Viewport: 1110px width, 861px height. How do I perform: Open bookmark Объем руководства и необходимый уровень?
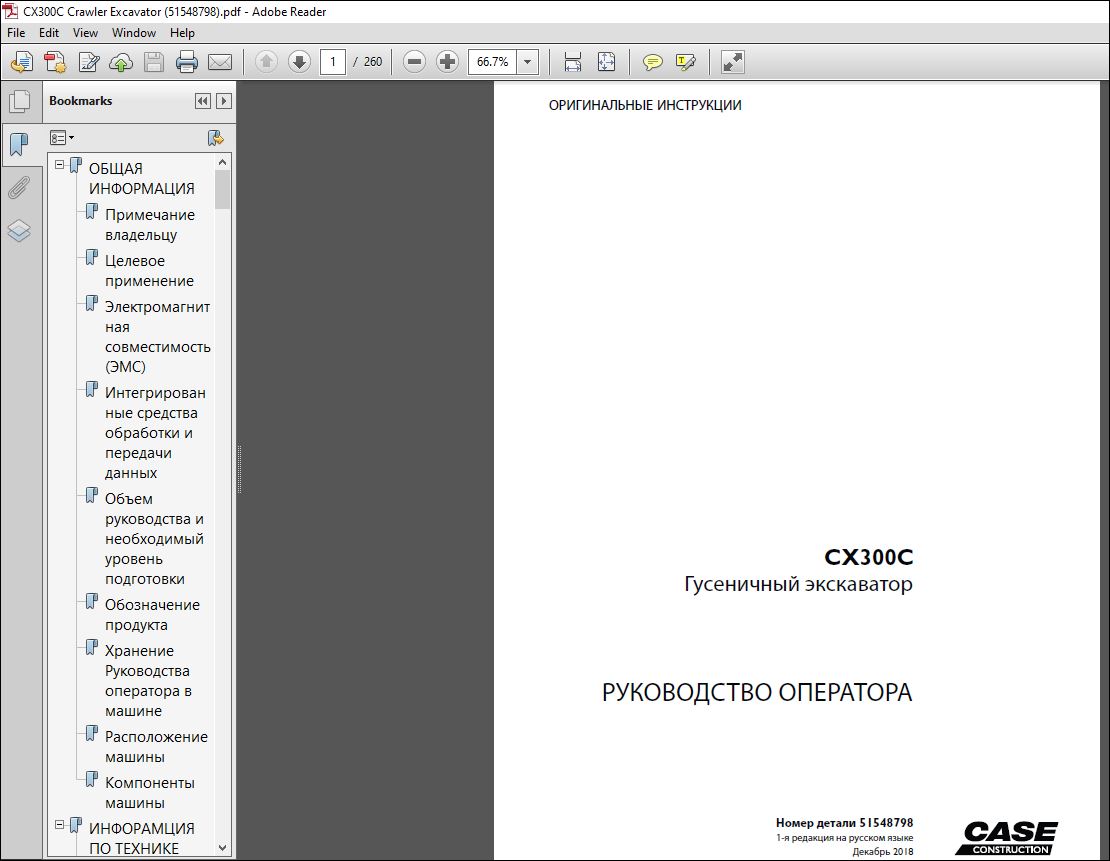(154, 539)
